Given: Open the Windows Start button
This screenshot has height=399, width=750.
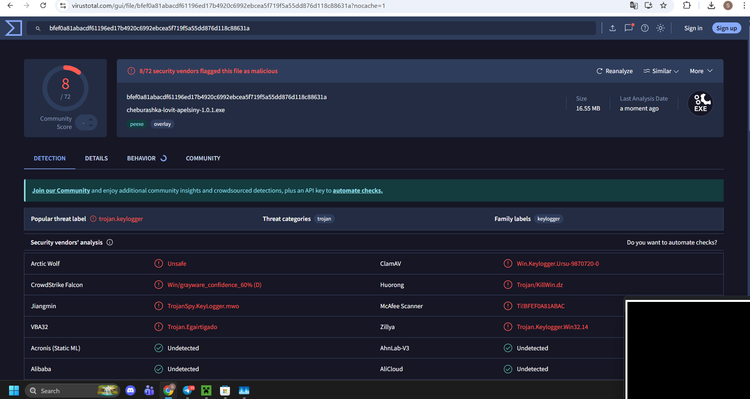Looking at the screenshot, I should pos(14,390).
